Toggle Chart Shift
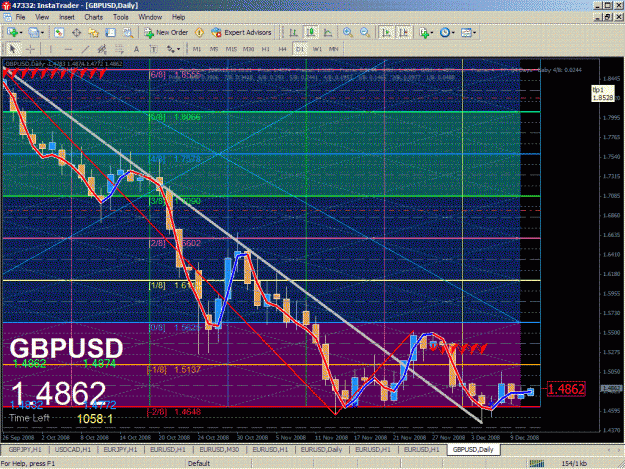 (x=403, y=33)
